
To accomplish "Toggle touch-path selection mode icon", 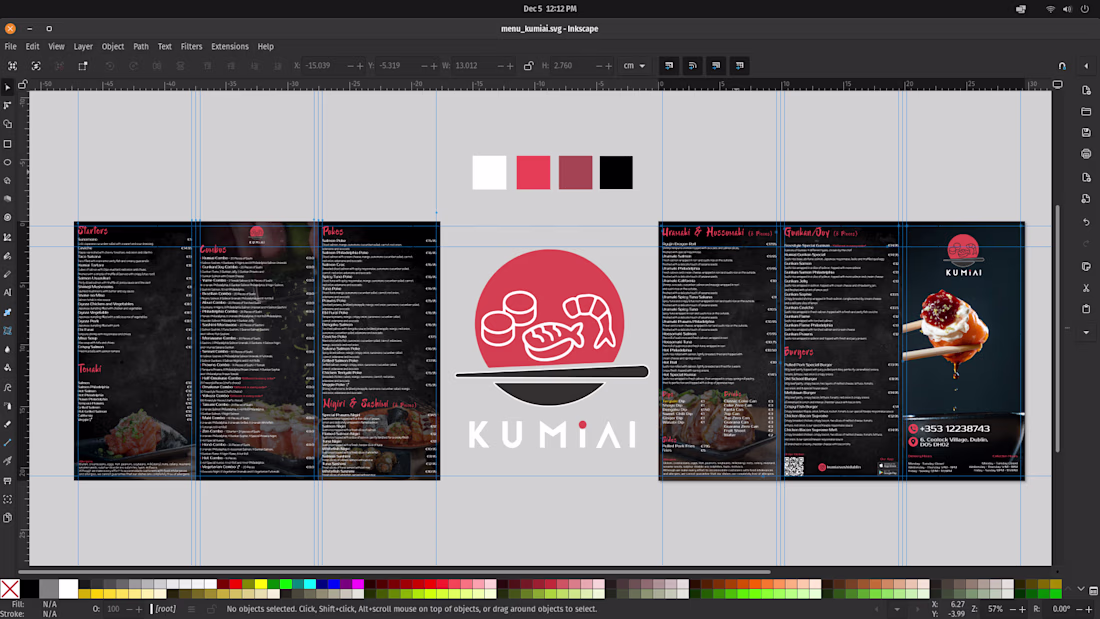I will coord(83,65).
